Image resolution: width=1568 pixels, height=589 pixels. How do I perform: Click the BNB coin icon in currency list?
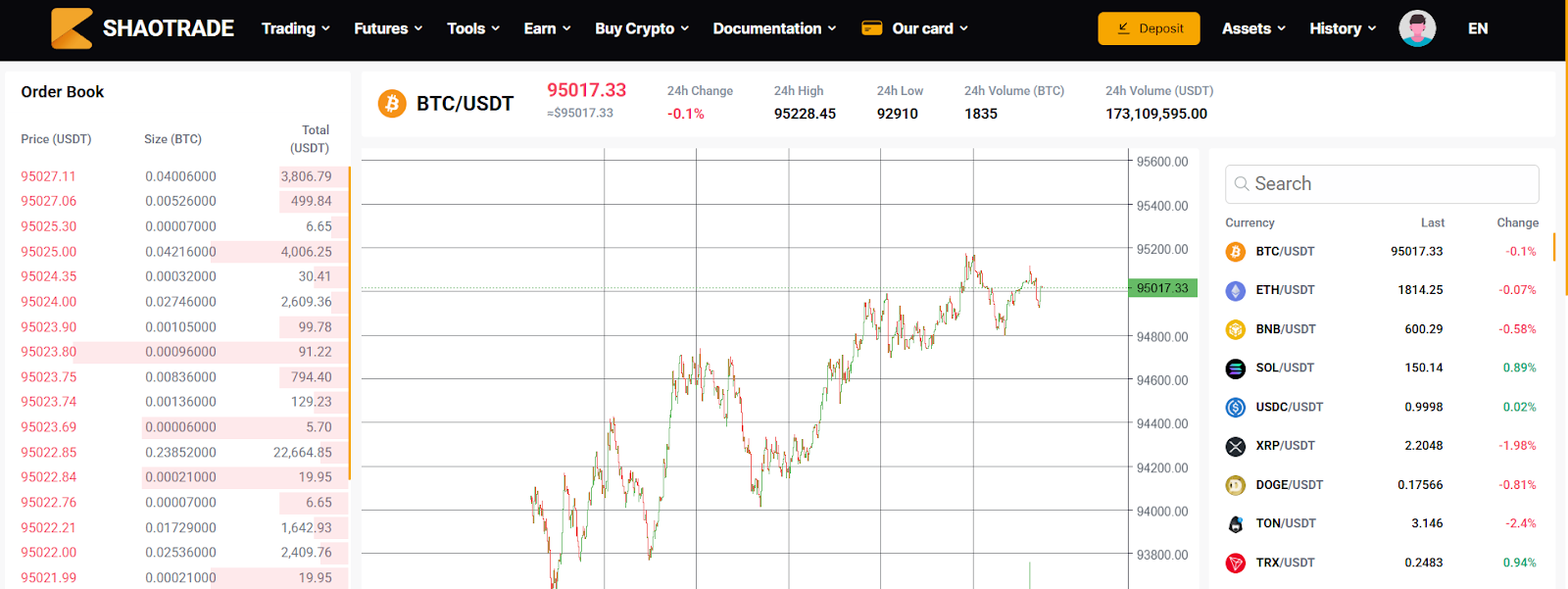tap(1236, 329)
